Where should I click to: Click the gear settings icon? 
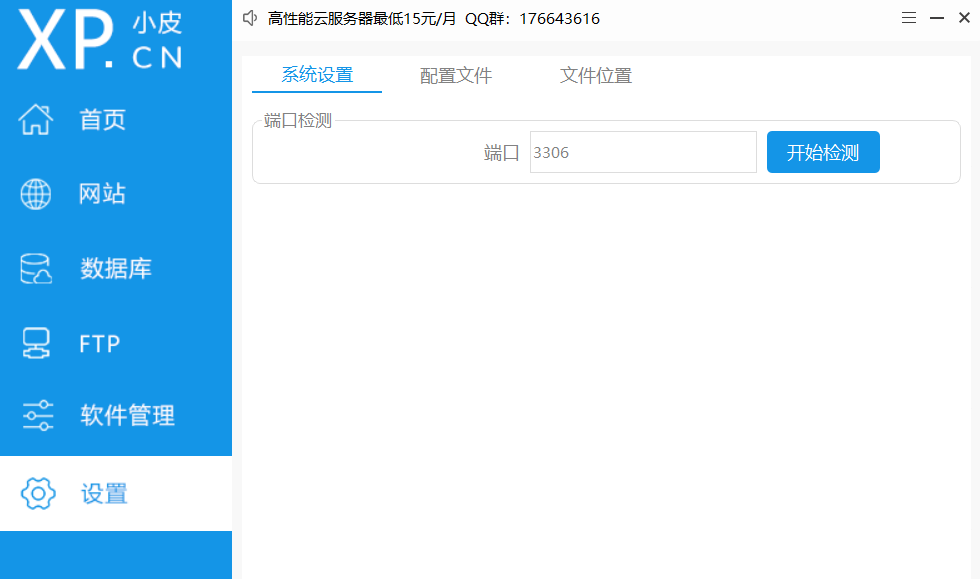[x=38, y=493]
